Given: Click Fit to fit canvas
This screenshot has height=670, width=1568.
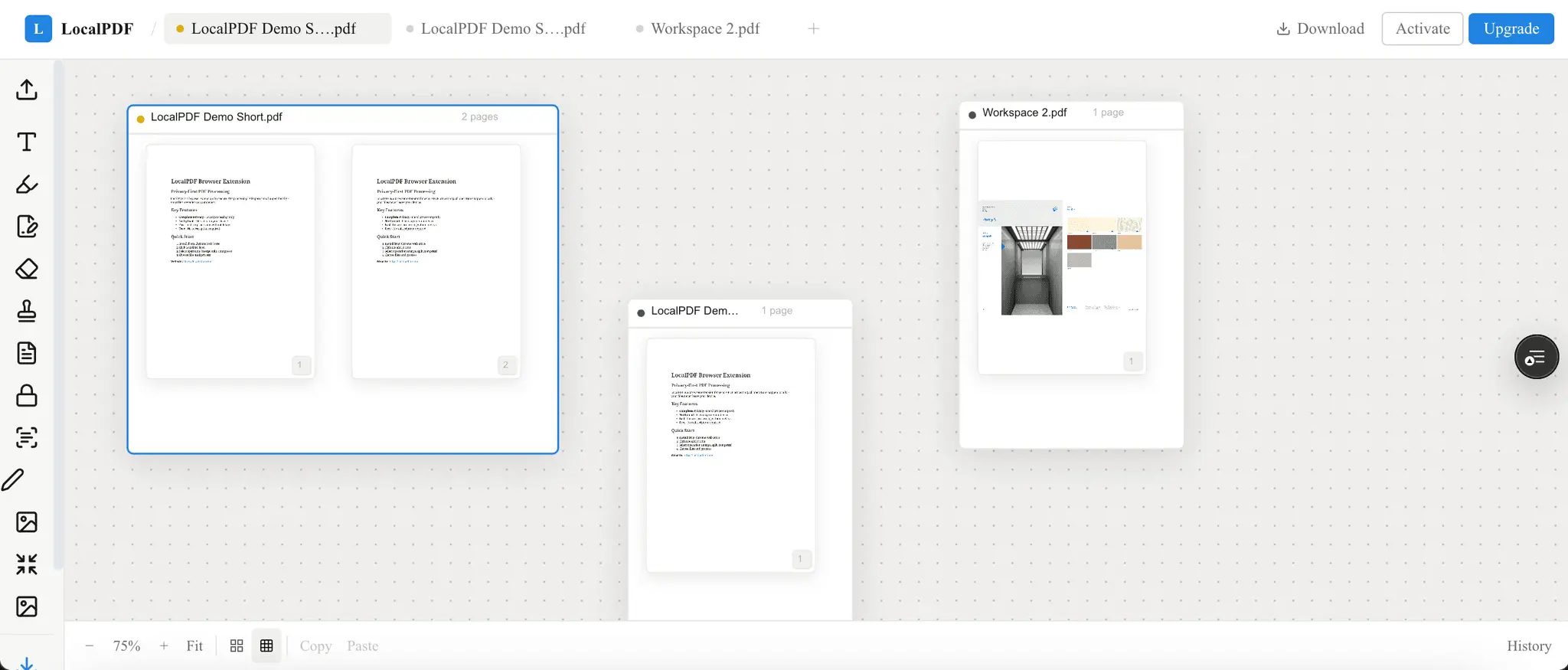Looking at the screenshot, I should click(x=194, y=645).
